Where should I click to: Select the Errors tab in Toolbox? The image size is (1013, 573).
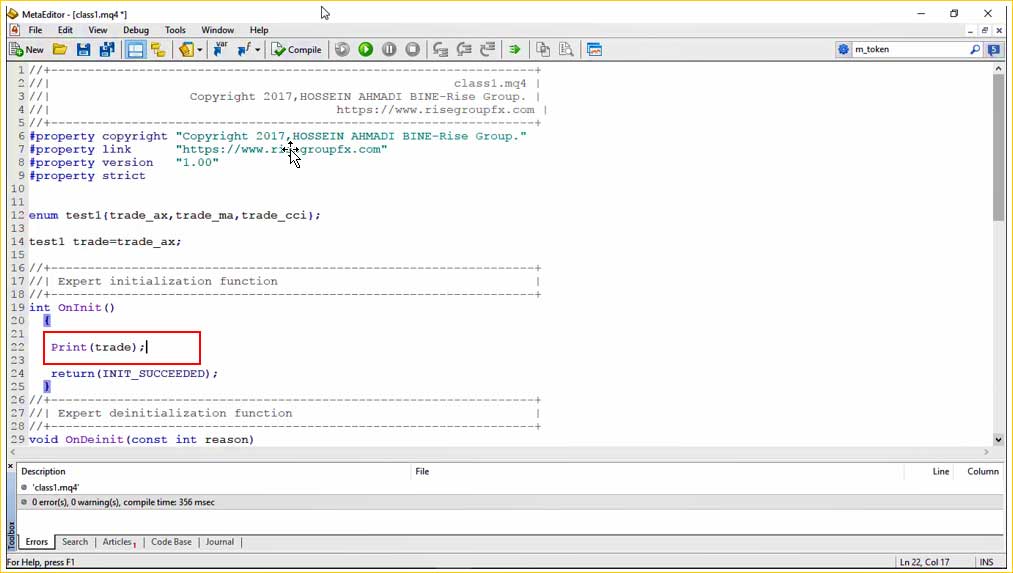click(x=37, y=542)
